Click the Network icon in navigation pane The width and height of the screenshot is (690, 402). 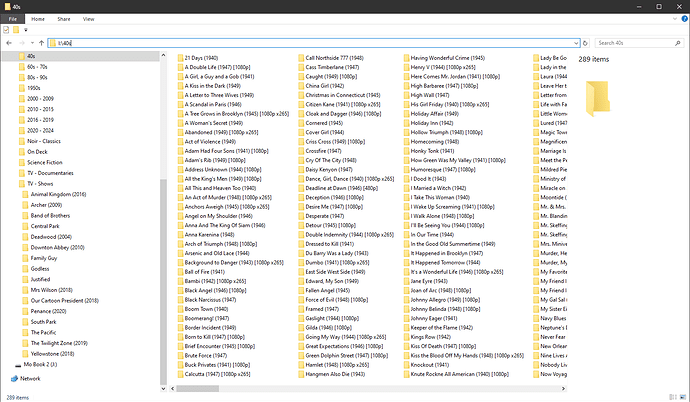point(15,379)
